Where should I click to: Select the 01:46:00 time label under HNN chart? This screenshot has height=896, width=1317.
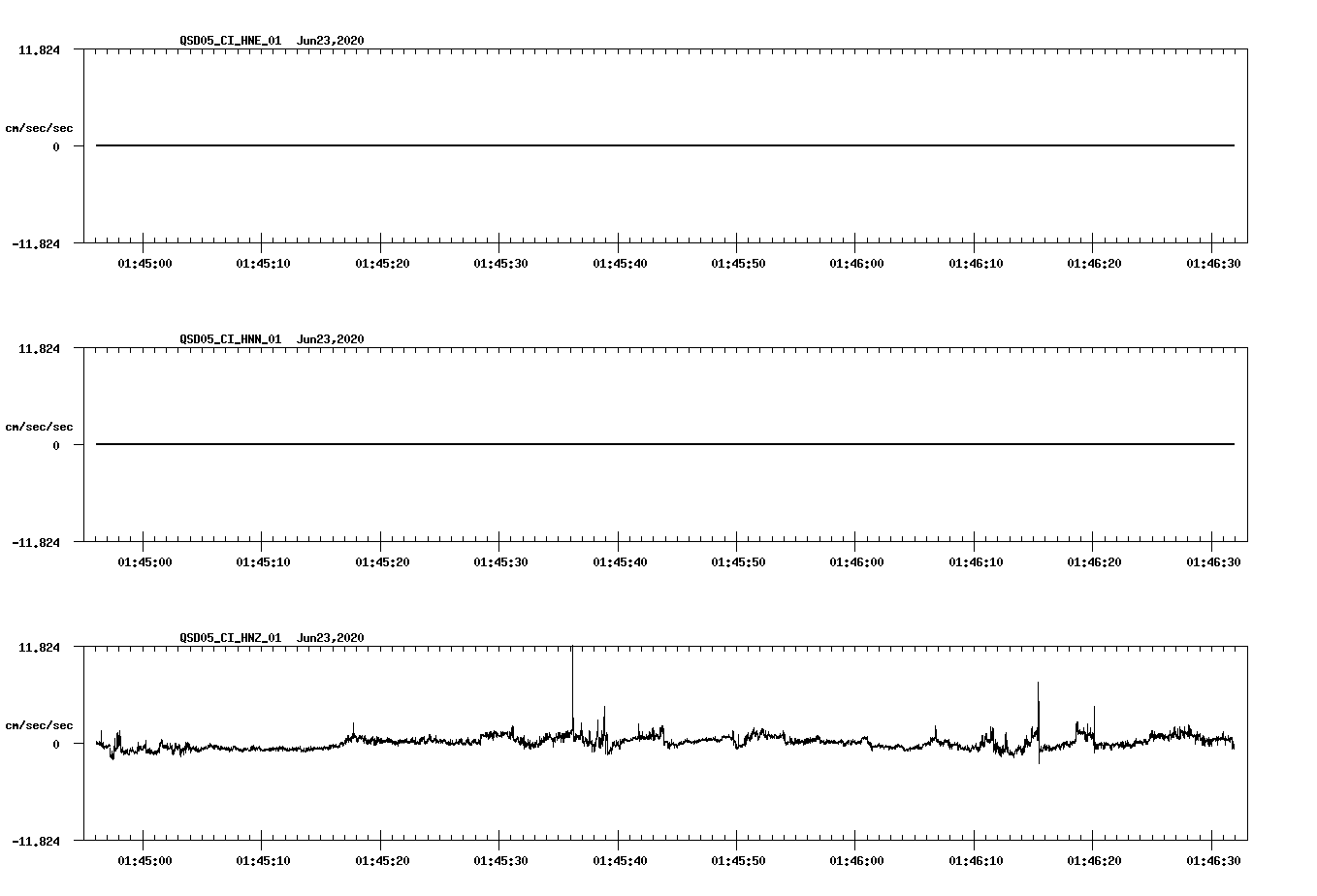point(856,561)
